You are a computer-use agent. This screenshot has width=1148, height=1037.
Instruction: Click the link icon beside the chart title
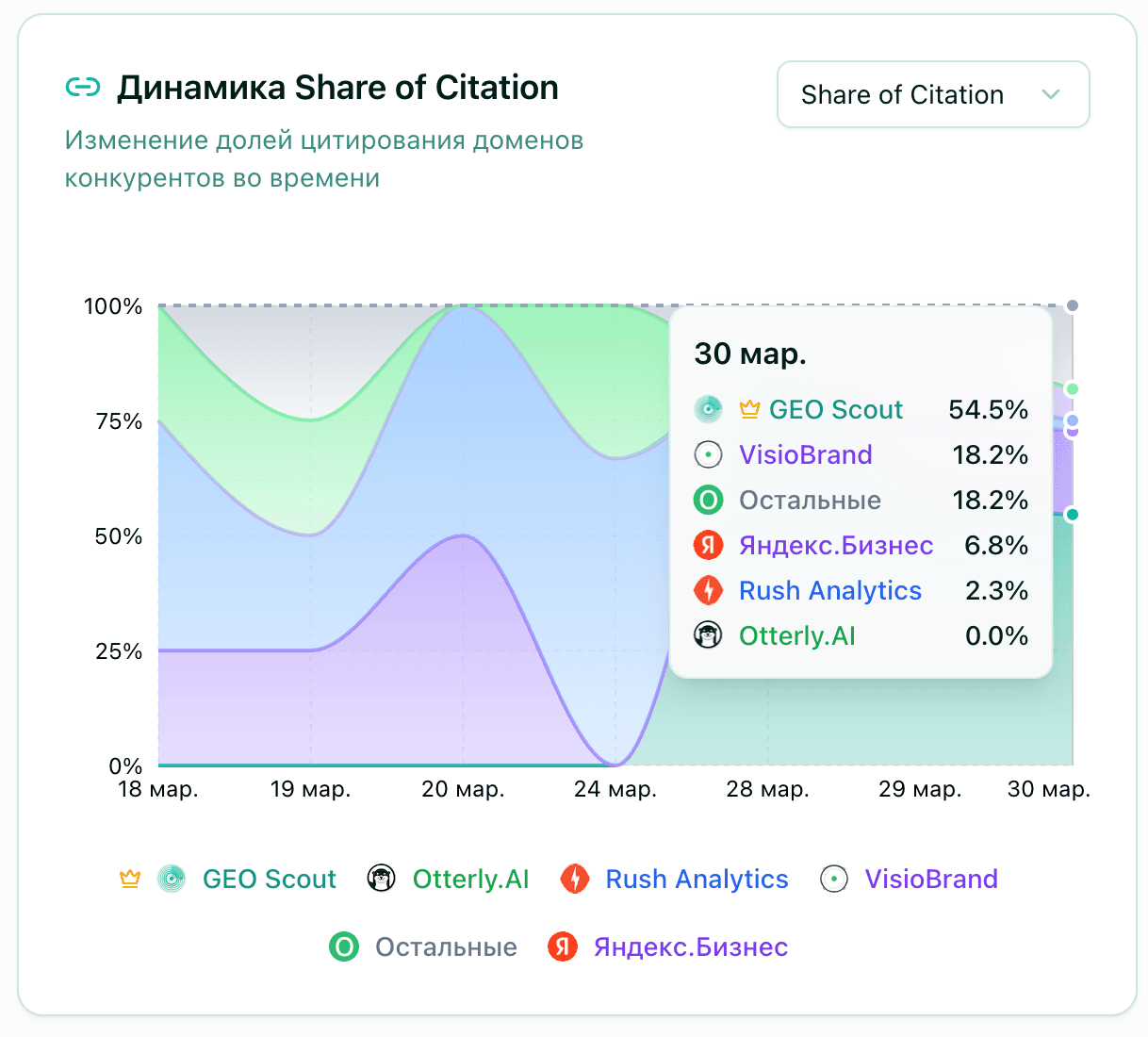pyautogui.click(x=83, y=86)
